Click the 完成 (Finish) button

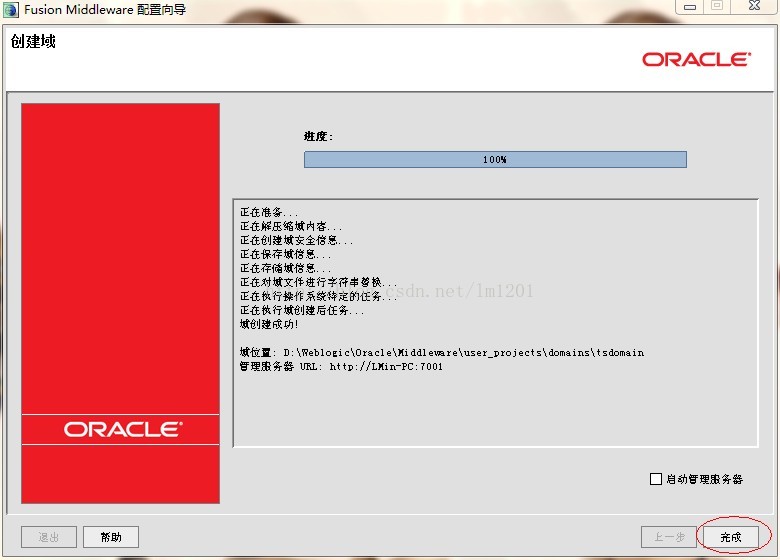pos(731,537)
